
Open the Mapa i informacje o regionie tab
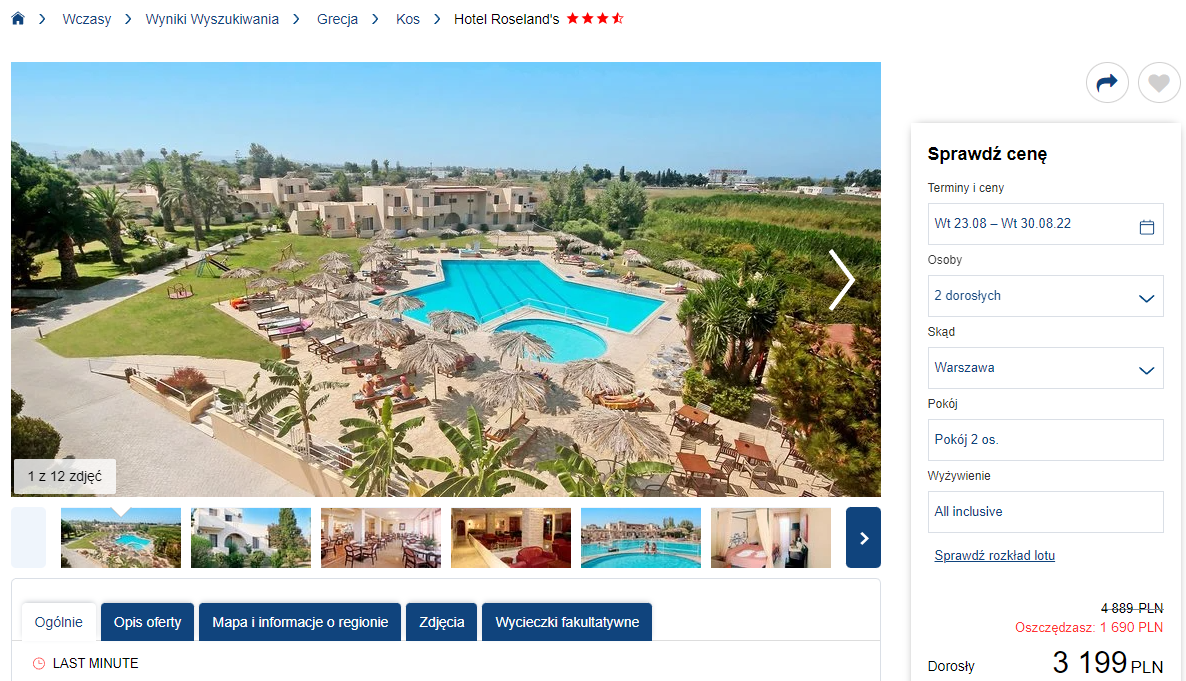click(300, 622)
